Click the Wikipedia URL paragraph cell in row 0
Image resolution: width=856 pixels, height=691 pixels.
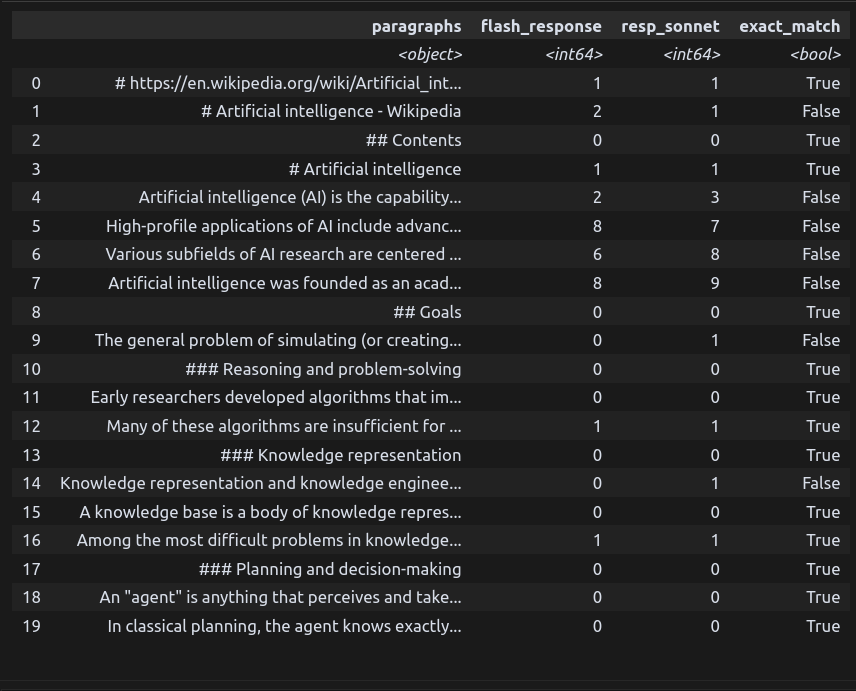point(288,83)
